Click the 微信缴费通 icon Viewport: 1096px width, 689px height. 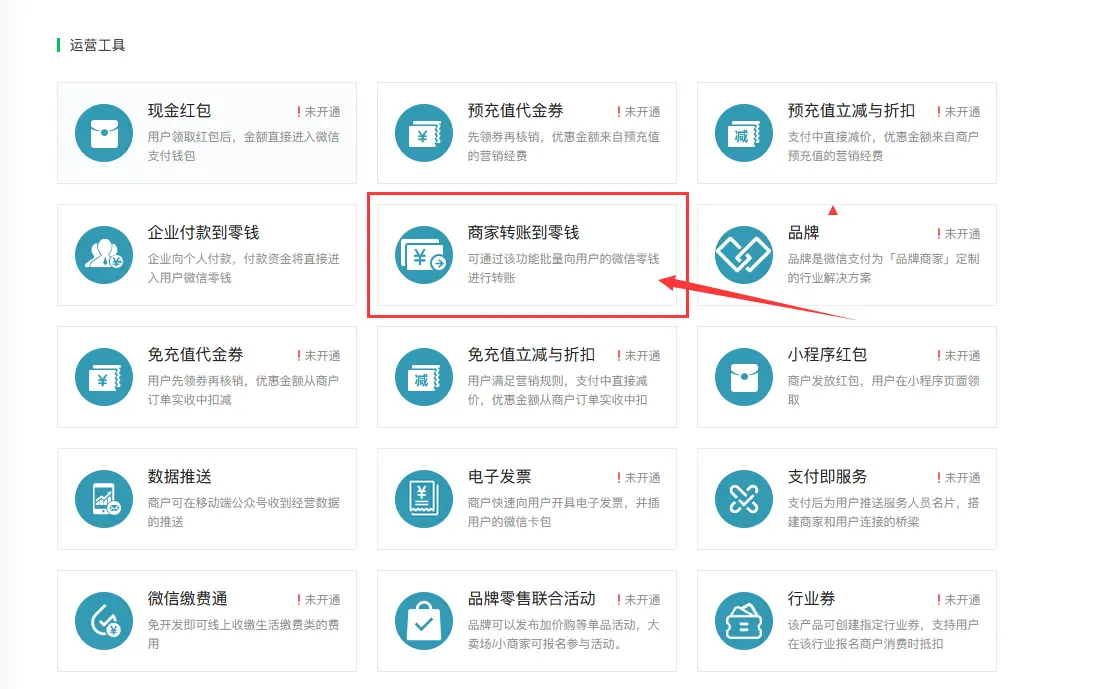point(104,621)
